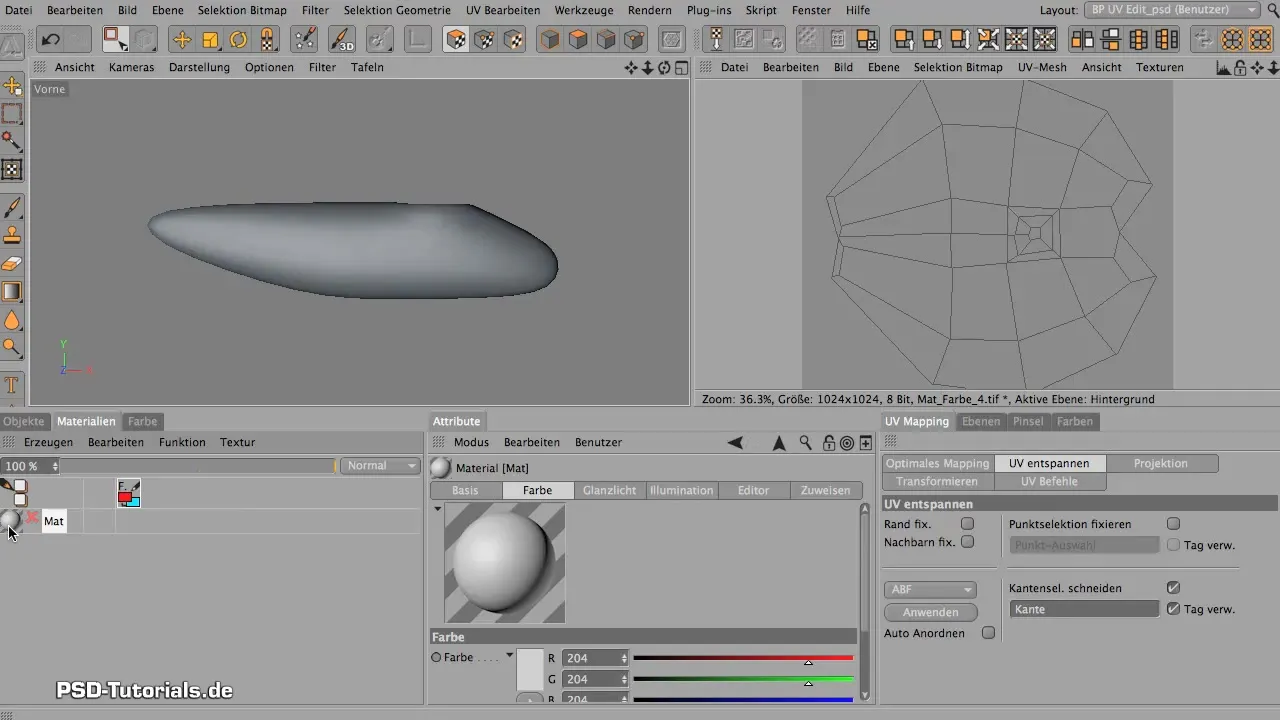Open the Normal blend mode dropdown
1280x720 pixels.
[380, 466]
